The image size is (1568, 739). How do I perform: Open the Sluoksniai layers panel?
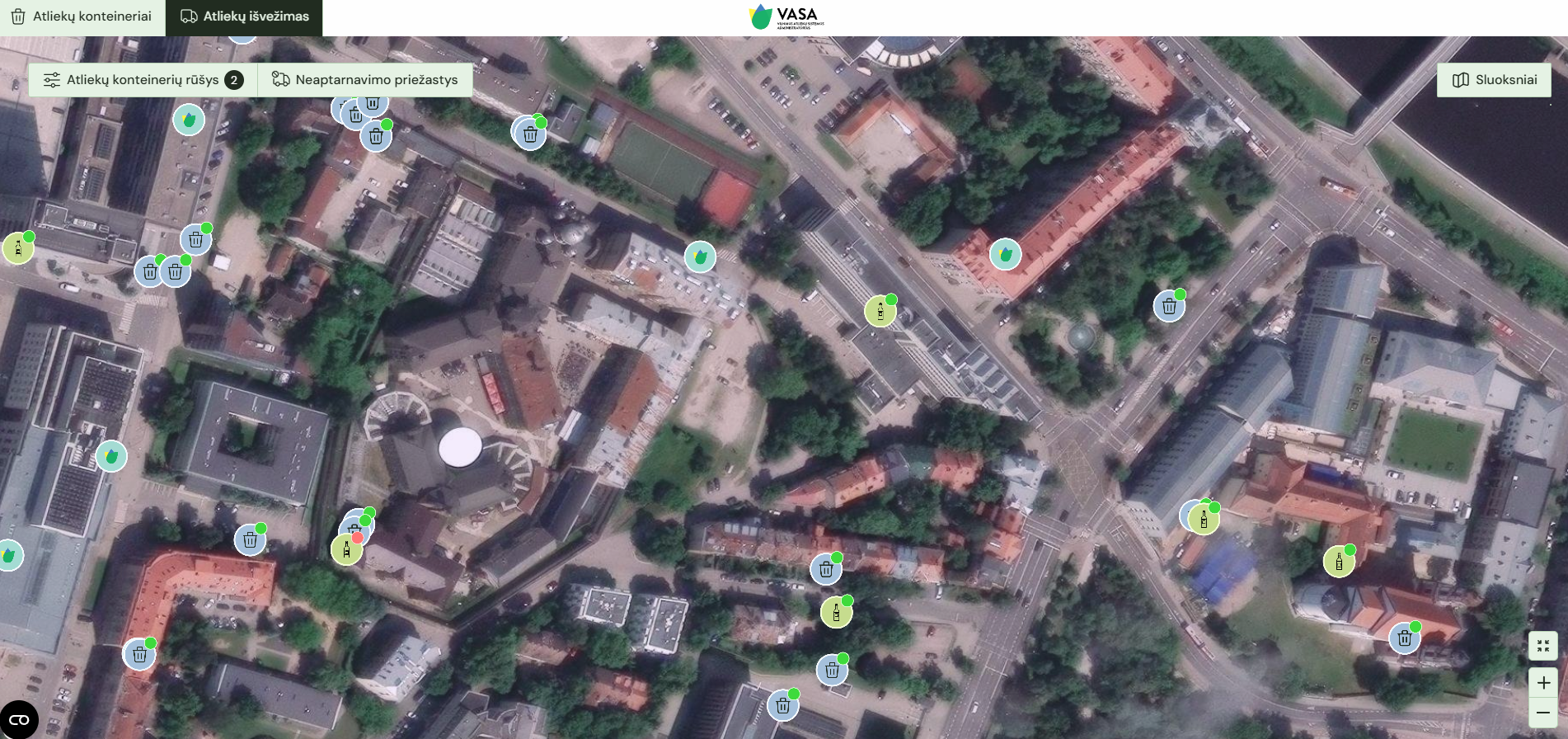[1494, 80]
